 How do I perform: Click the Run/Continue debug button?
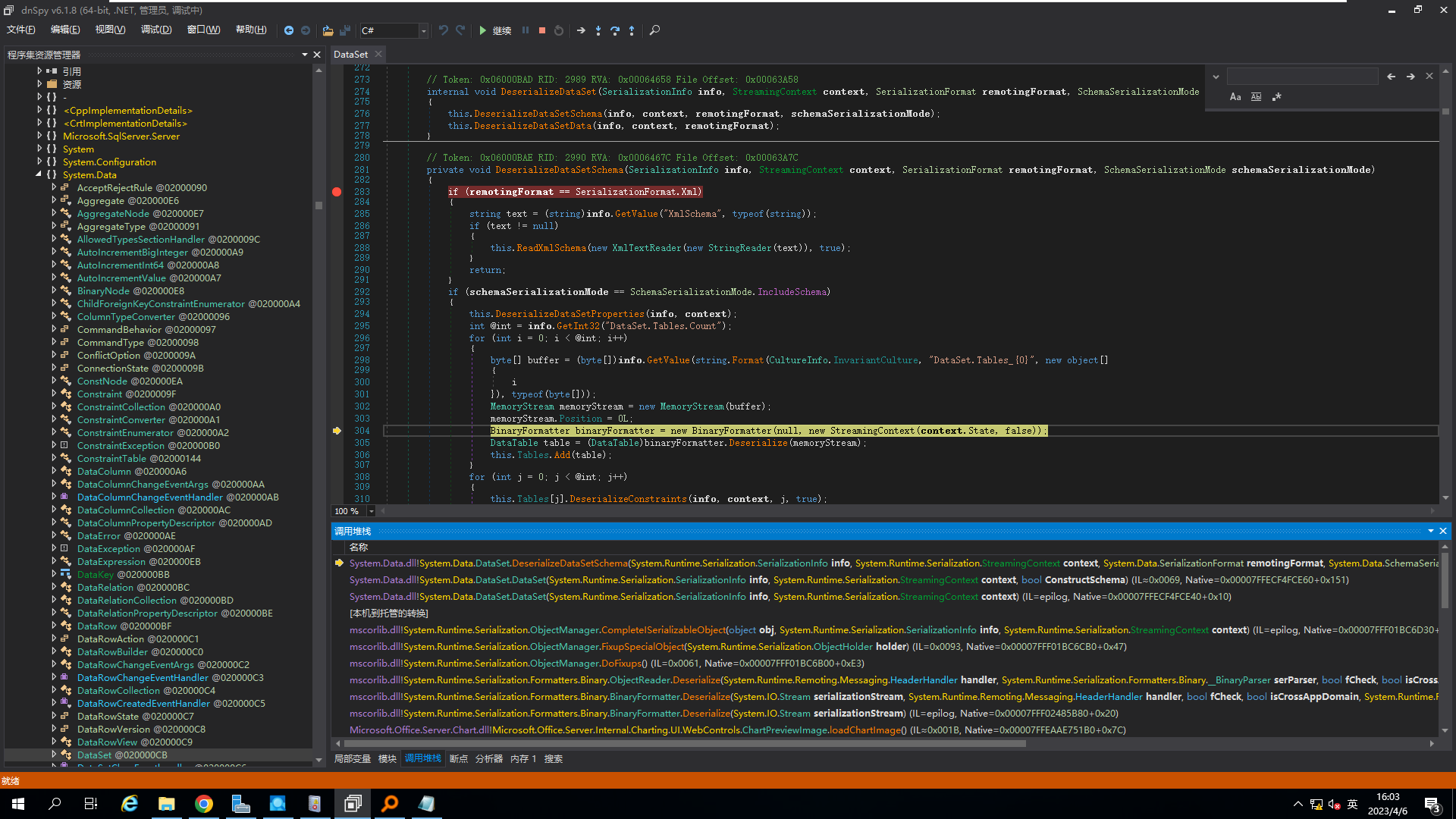[483, 30]
